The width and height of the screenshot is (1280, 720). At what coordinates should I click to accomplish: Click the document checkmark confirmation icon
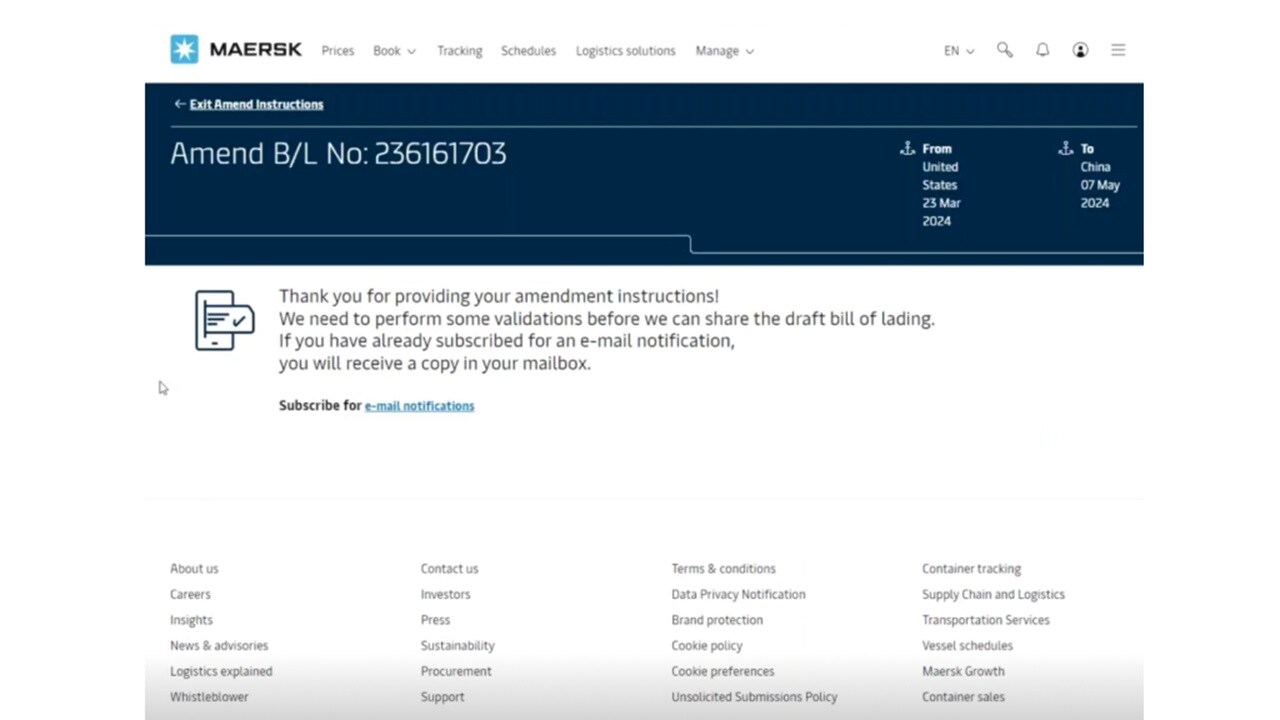click(224, 320)
